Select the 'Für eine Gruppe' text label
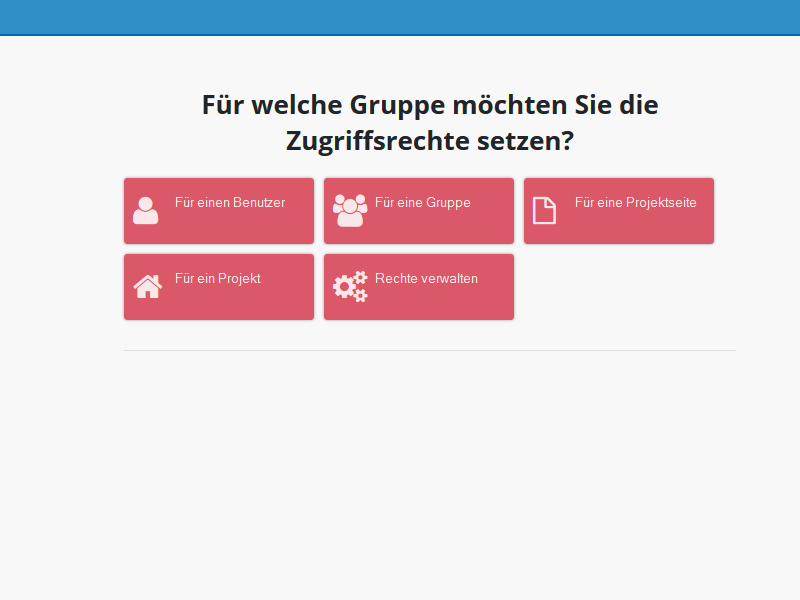 [x=422, y=203]
